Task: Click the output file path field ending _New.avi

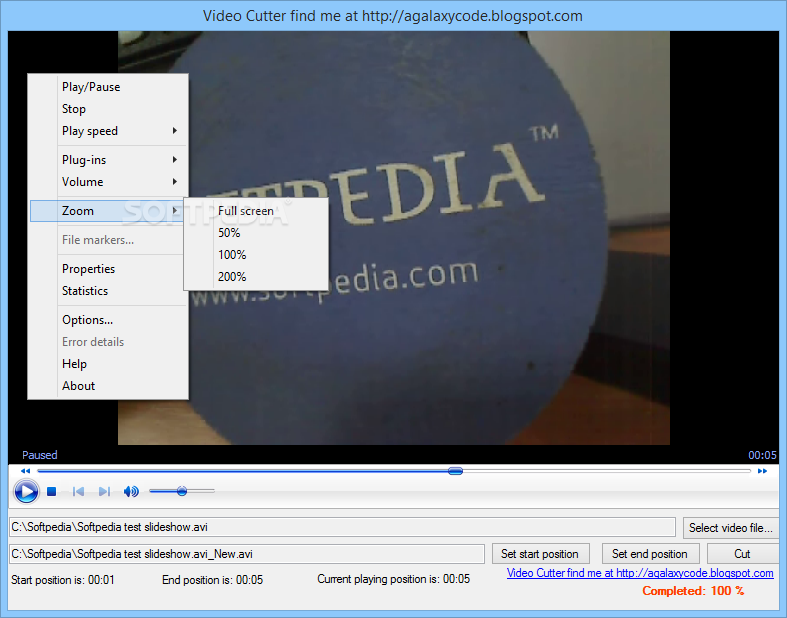Action: click(247, 554)
